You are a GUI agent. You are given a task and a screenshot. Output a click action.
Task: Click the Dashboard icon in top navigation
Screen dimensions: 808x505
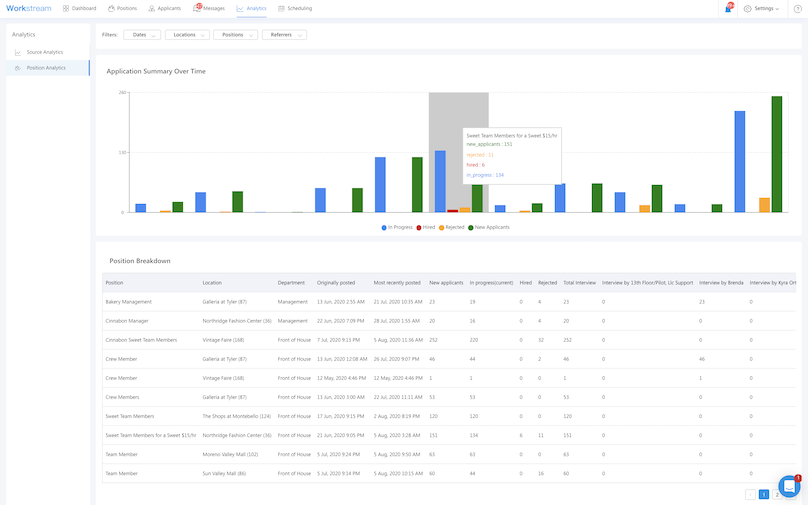pyautogui.click(x=66, y=8)
